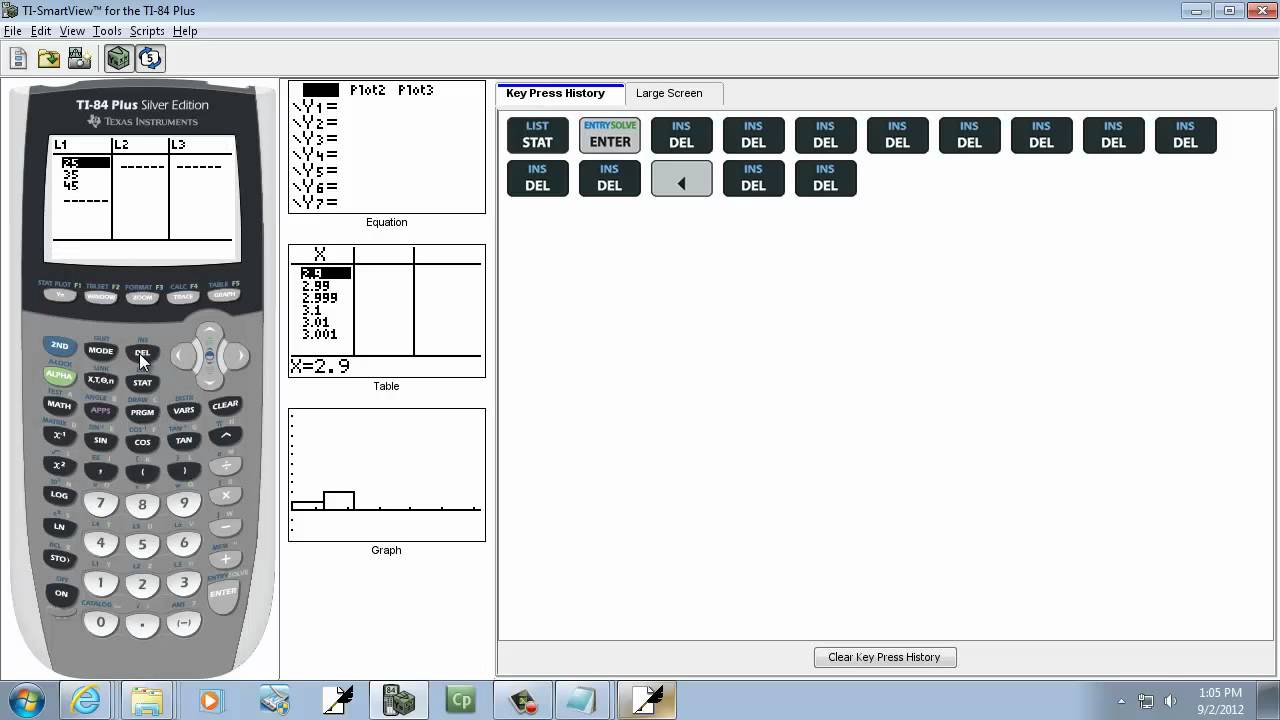The width and height of the screenshot is (1280, 720).
Task: Click the calculator's down arrow key
Action: tap(209, 380)
